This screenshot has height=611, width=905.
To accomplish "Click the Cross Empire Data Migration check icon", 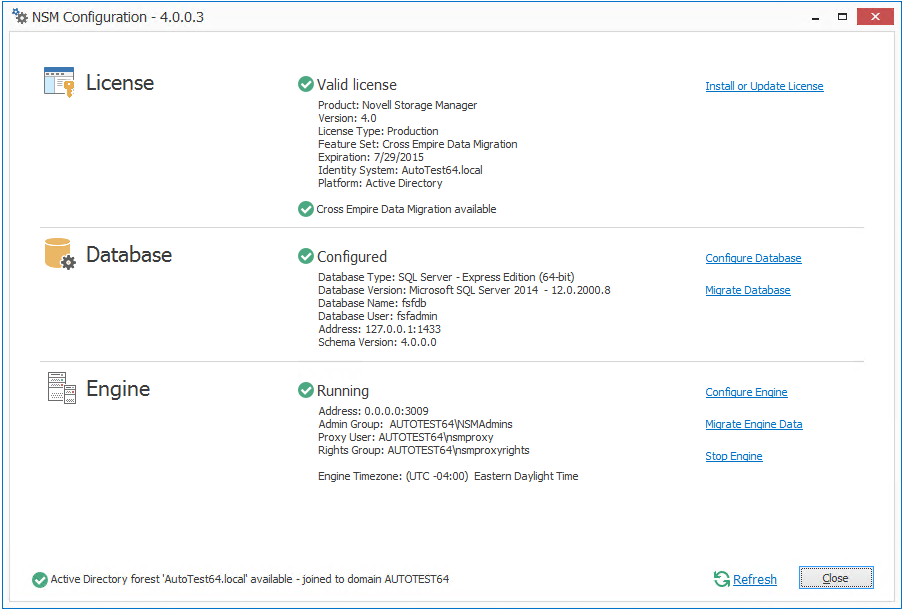I will click(x=306, y=209).
